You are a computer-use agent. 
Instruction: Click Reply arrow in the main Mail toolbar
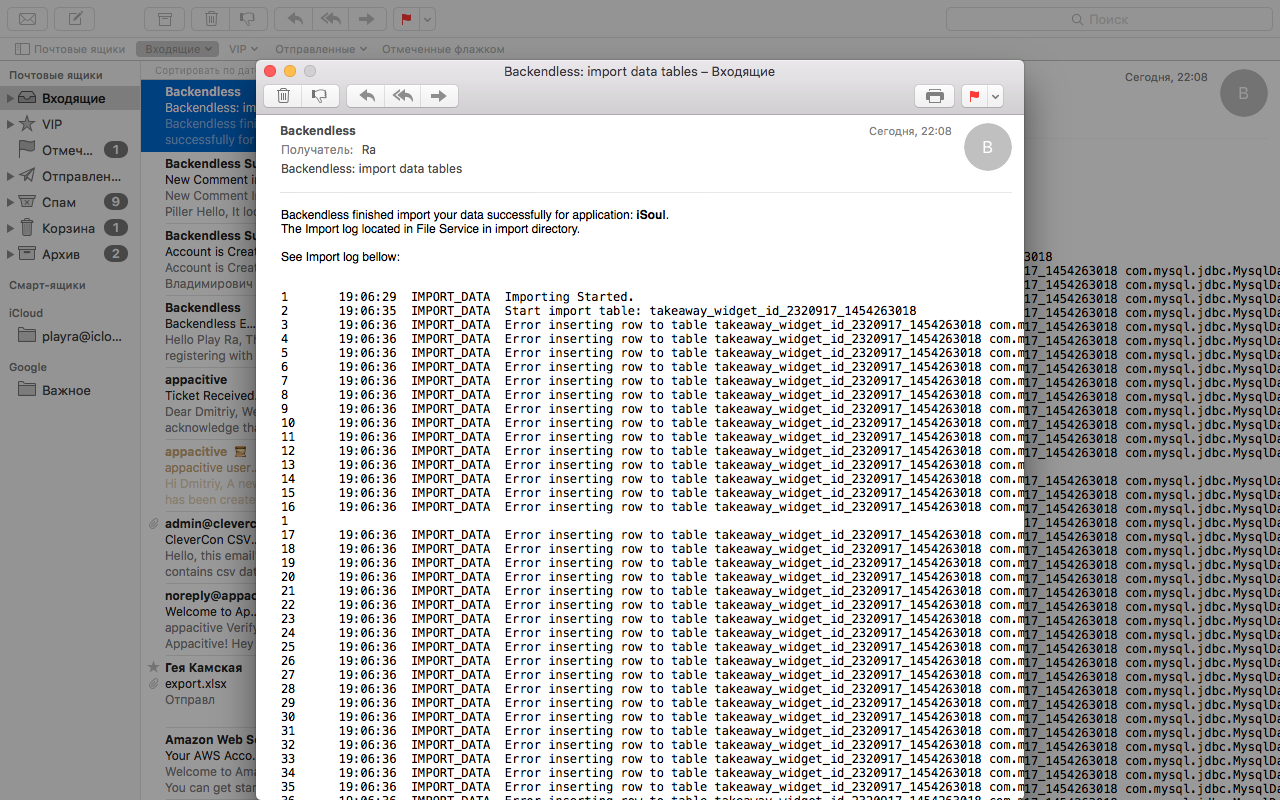294,19
